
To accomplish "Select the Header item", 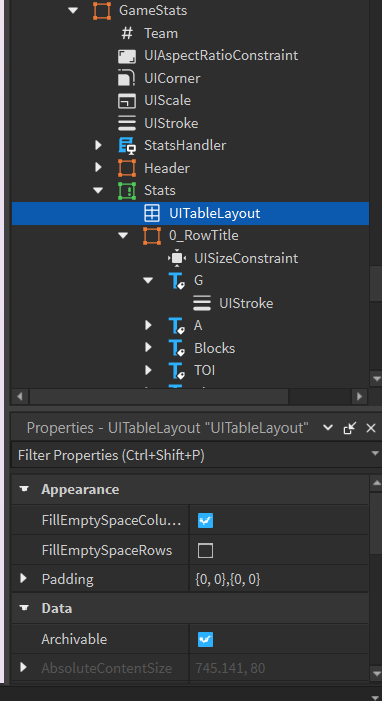I will pos(166,169).
